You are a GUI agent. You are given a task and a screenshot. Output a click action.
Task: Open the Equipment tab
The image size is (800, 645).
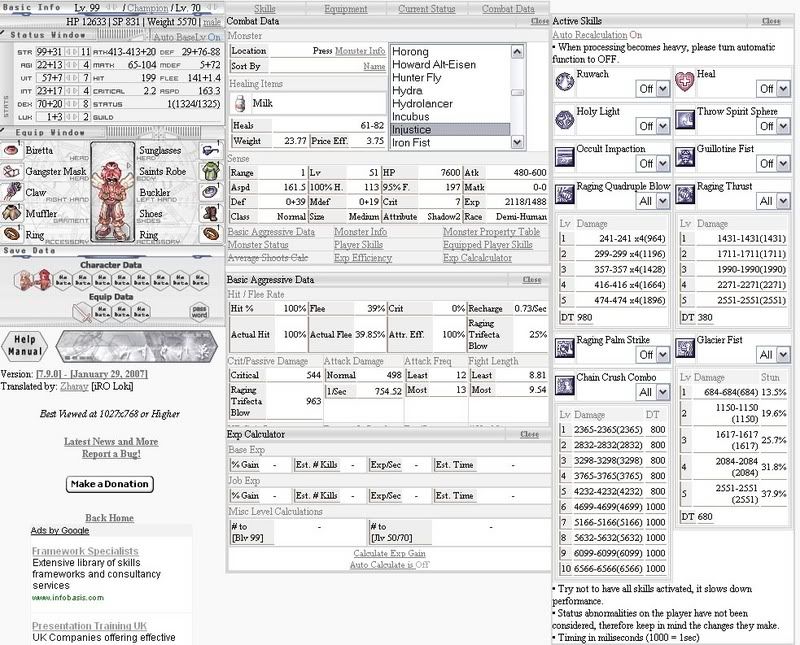point(345,9)
